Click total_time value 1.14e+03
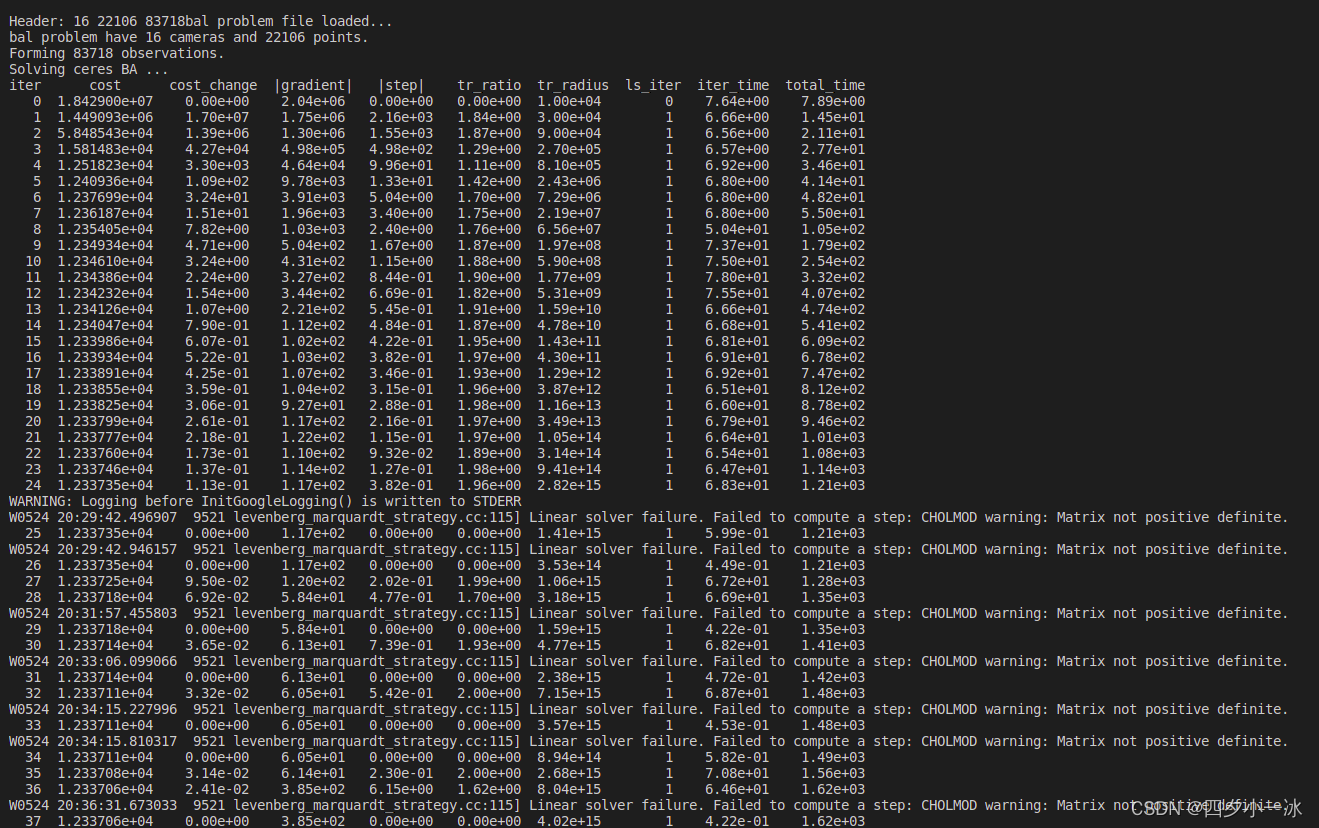The height and width of the screenshot is (828, 1319). coord(833,469)
